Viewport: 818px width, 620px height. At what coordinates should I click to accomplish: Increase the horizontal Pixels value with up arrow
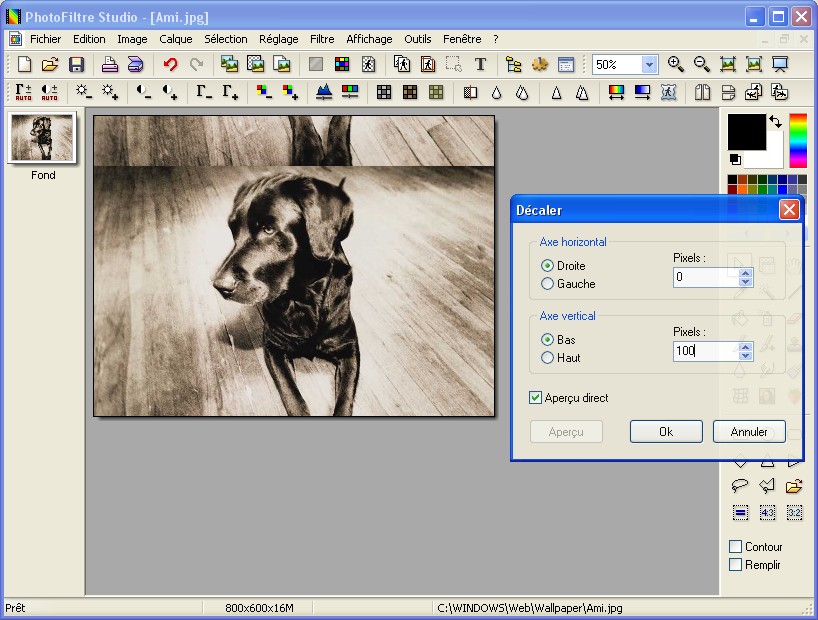[x=745, y=272]
